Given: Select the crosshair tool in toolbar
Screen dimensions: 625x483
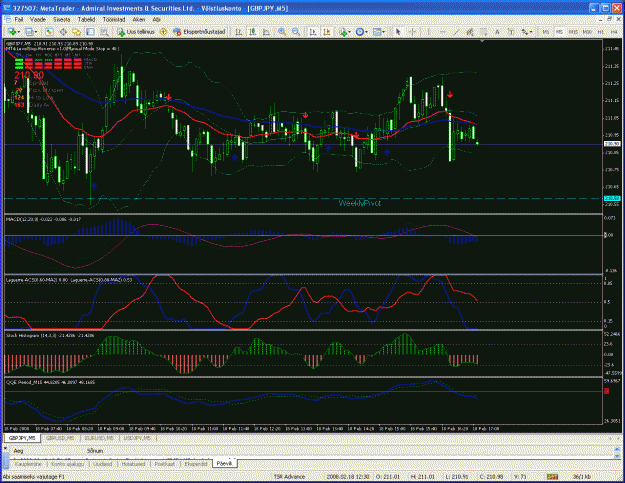Looking at the screenshot, I should coord(413,32).
